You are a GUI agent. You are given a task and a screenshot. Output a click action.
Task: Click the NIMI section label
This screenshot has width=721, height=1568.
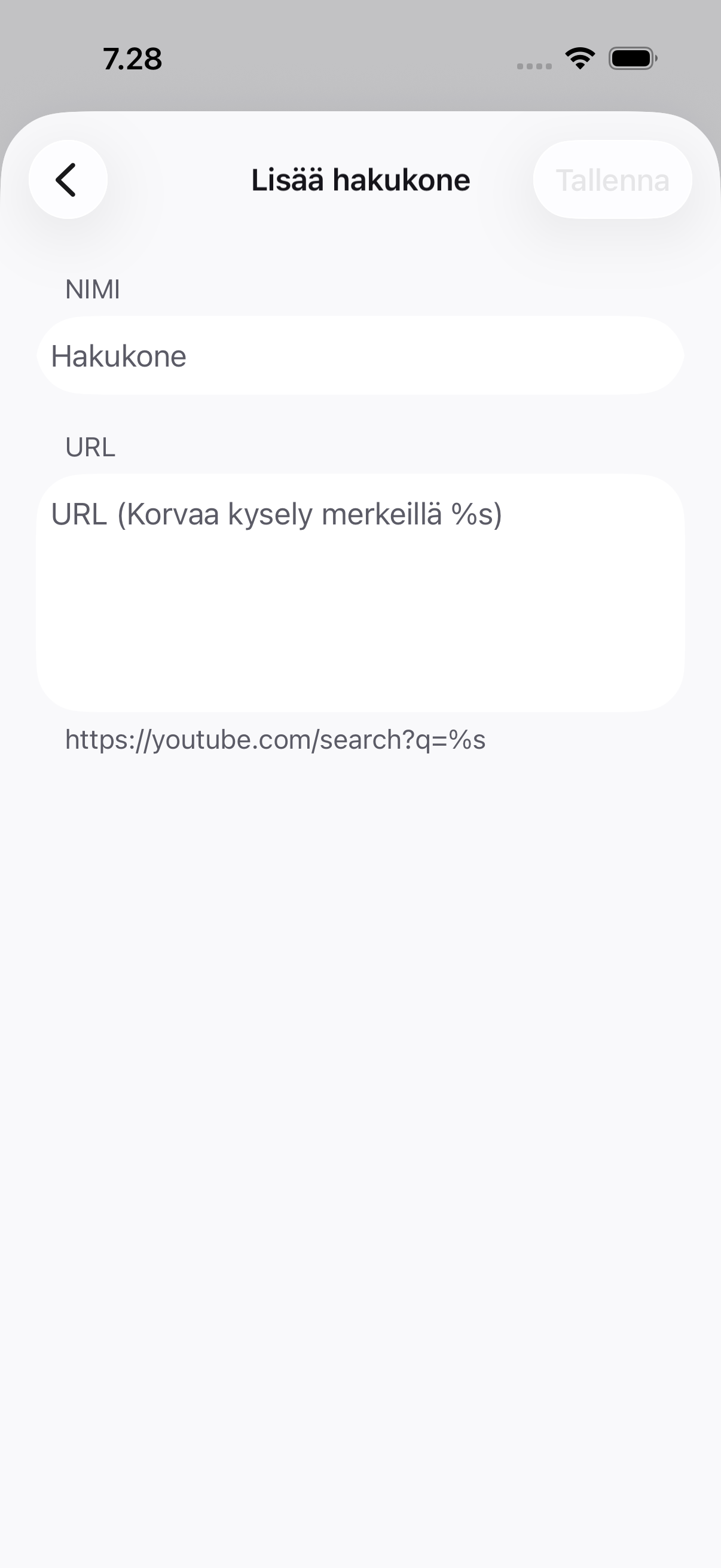tap(93, 289)
